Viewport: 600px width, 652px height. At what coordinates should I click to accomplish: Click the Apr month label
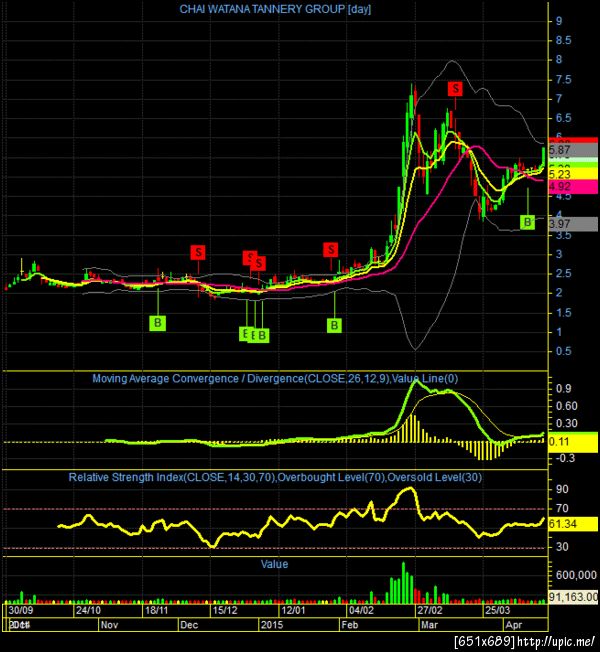514,625
